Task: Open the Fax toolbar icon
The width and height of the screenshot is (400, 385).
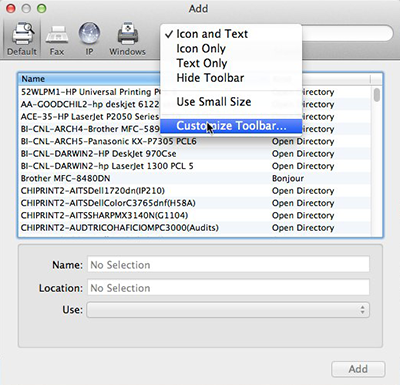Action: pos(57,39)
